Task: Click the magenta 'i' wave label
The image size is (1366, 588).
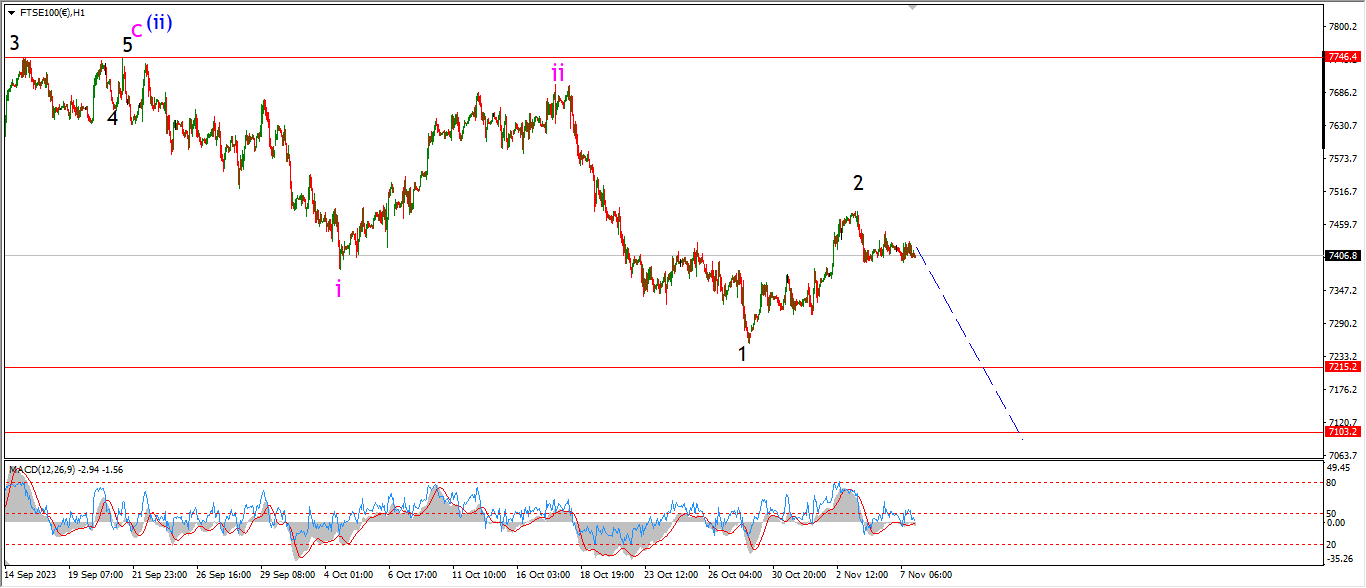Action: (339, 289)
